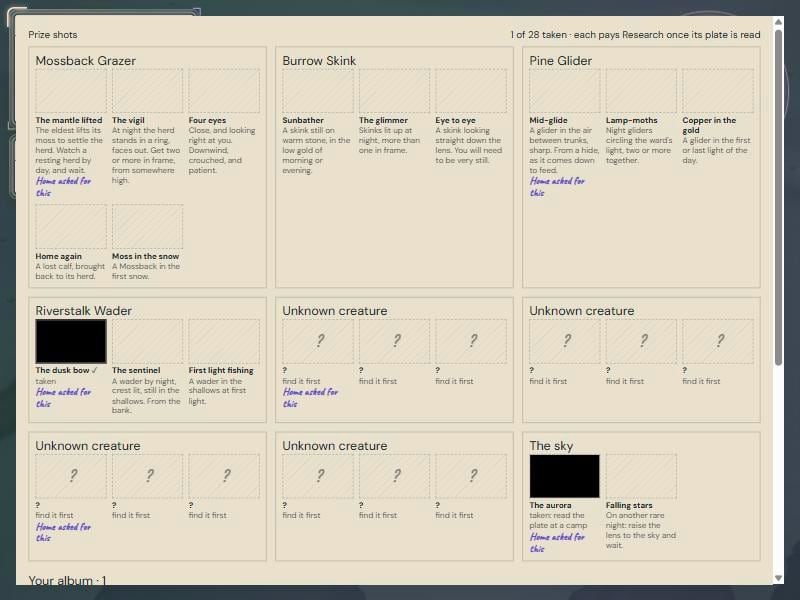This screenshot has width=800, height=600.
Task: Click the vertical scrollbar thumb
Action: point(778,197)
